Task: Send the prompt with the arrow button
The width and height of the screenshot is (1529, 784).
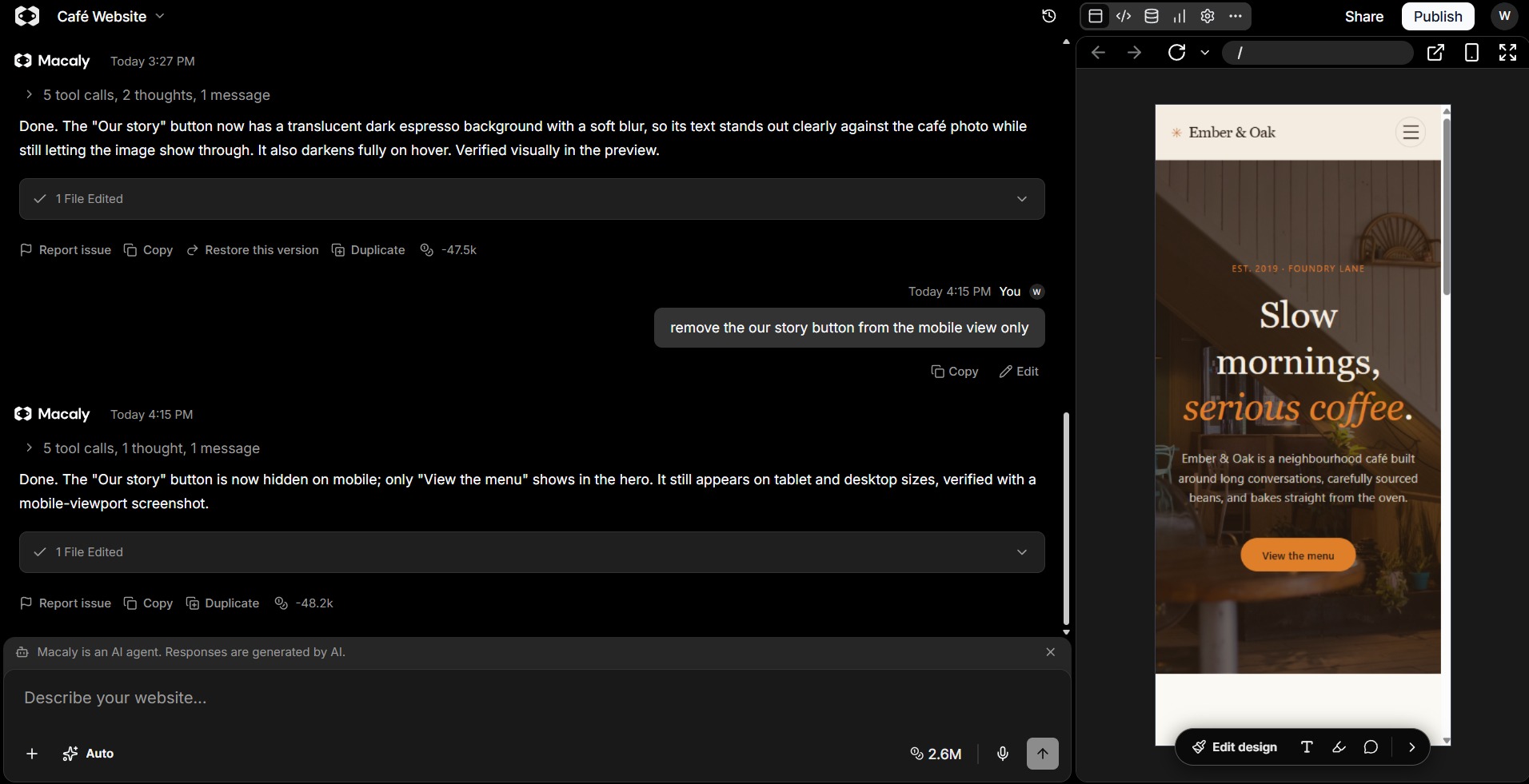Action: point(1043,754)
